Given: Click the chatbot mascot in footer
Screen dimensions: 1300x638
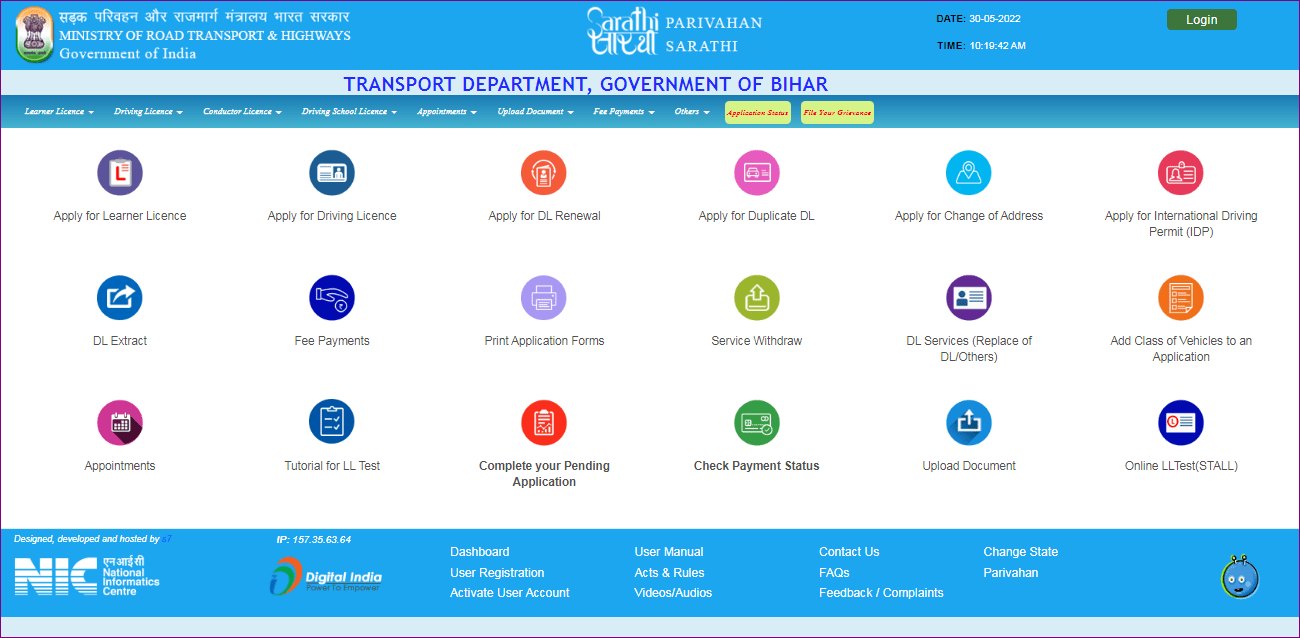Looking at the screenshot, I should (1239, 577).
